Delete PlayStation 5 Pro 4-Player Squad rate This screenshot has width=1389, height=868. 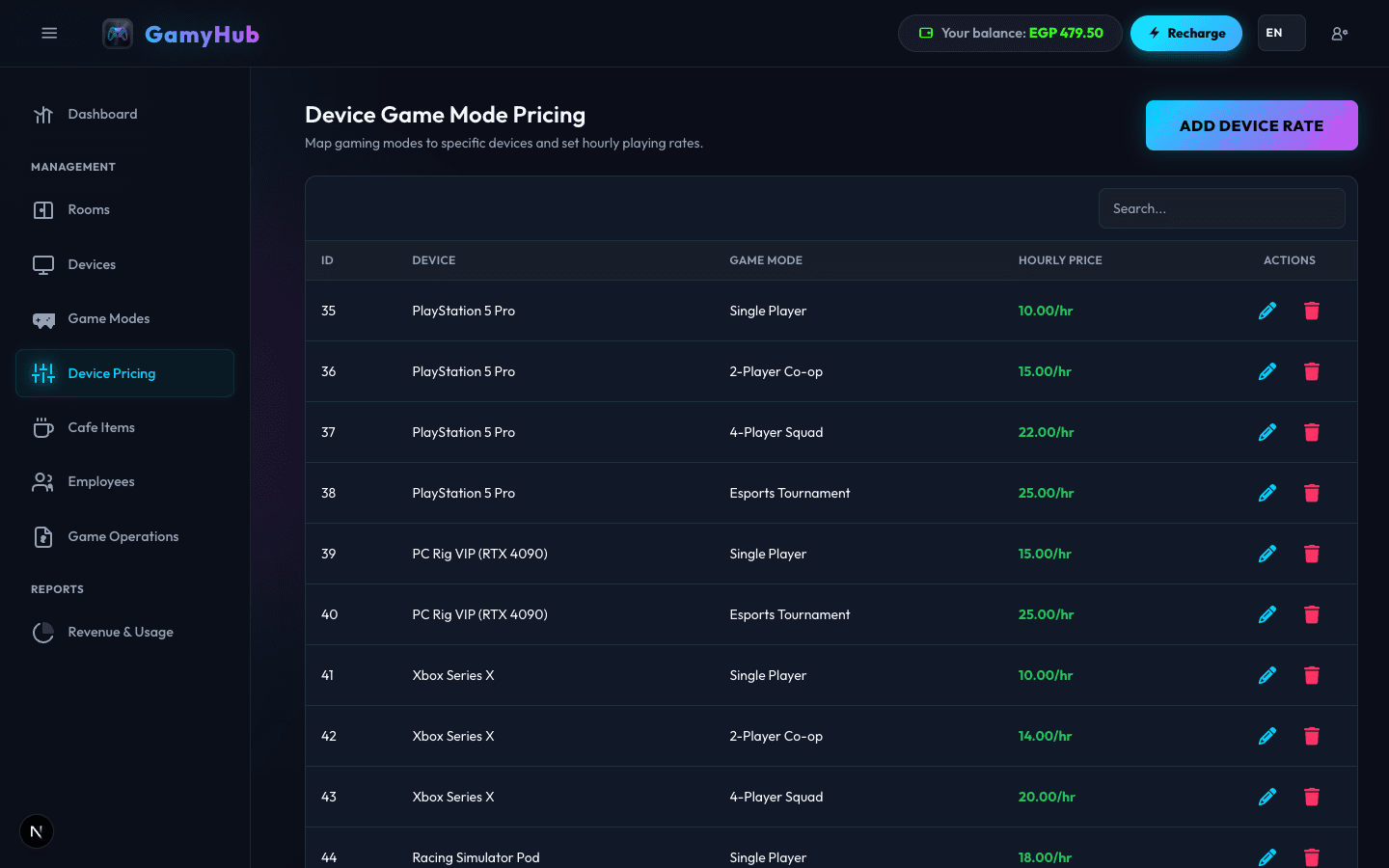pyautogui.click(x=1312, y=432)
